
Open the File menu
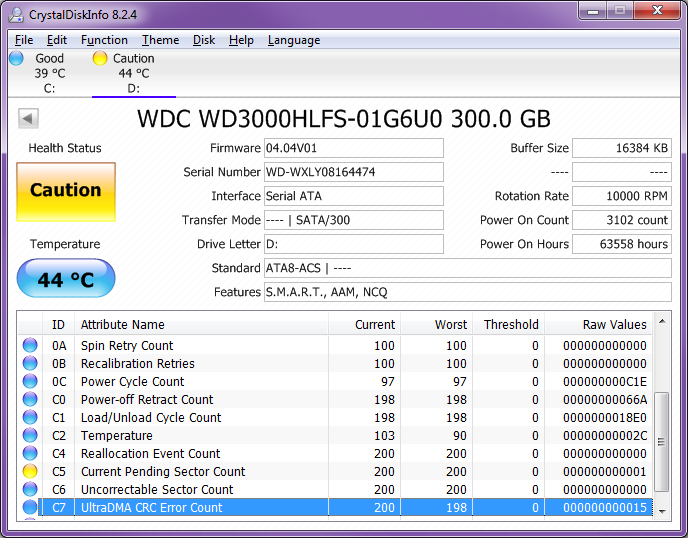24,40
